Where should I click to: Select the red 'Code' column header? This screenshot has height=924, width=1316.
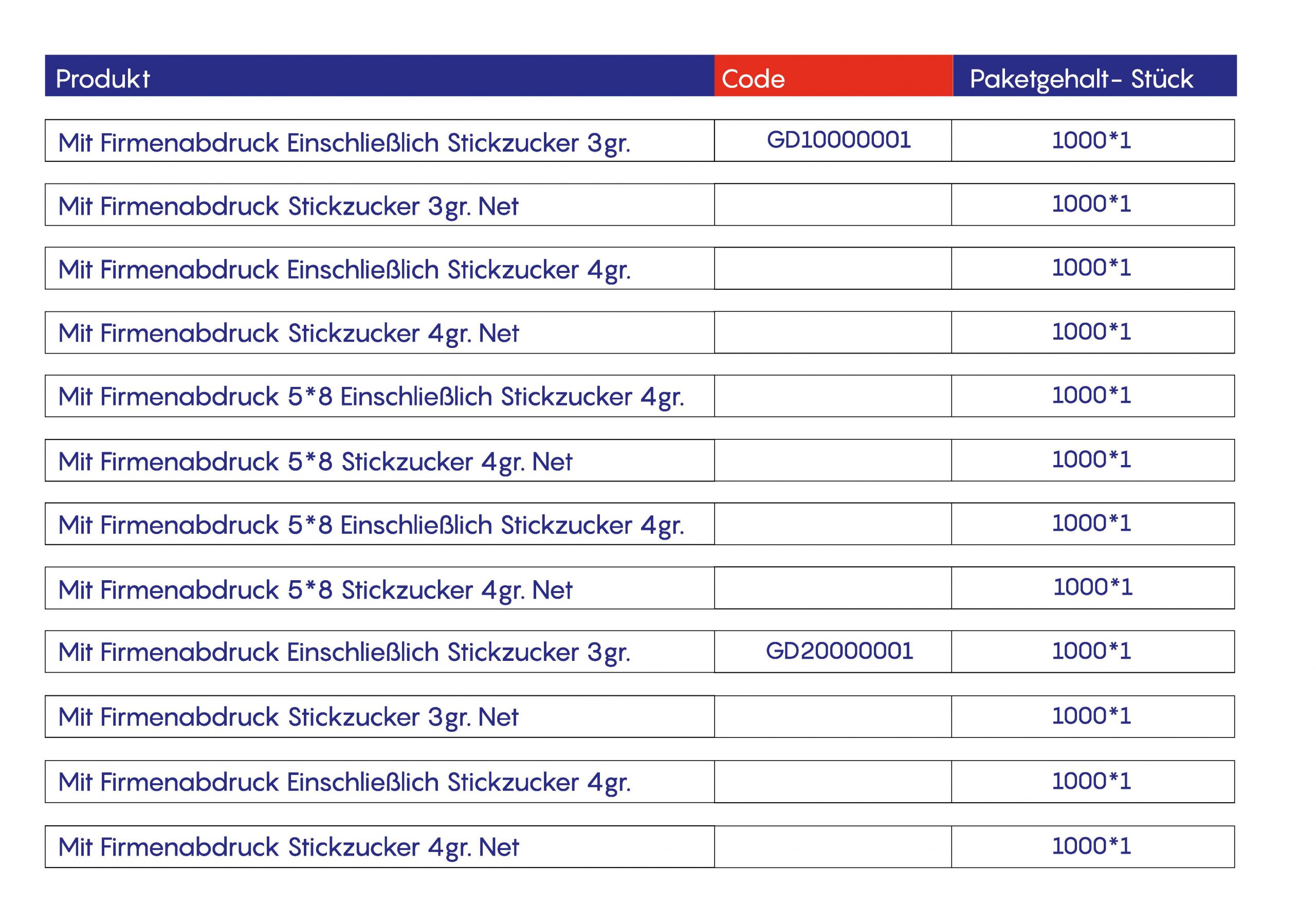(x=833, y=76)
